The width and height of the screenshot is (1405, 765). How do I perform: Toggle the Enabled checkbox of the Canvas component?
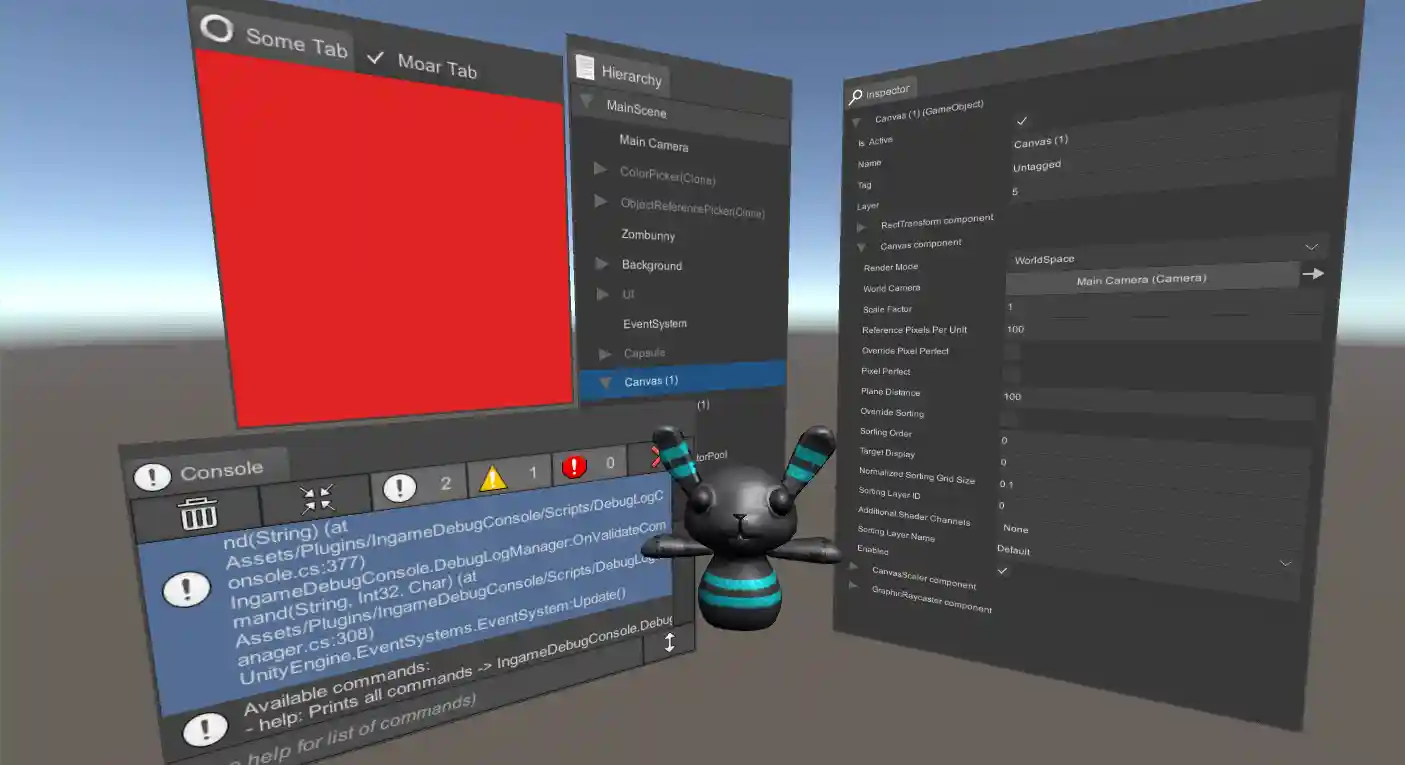pyautogui.click(x=1002, y=570)
